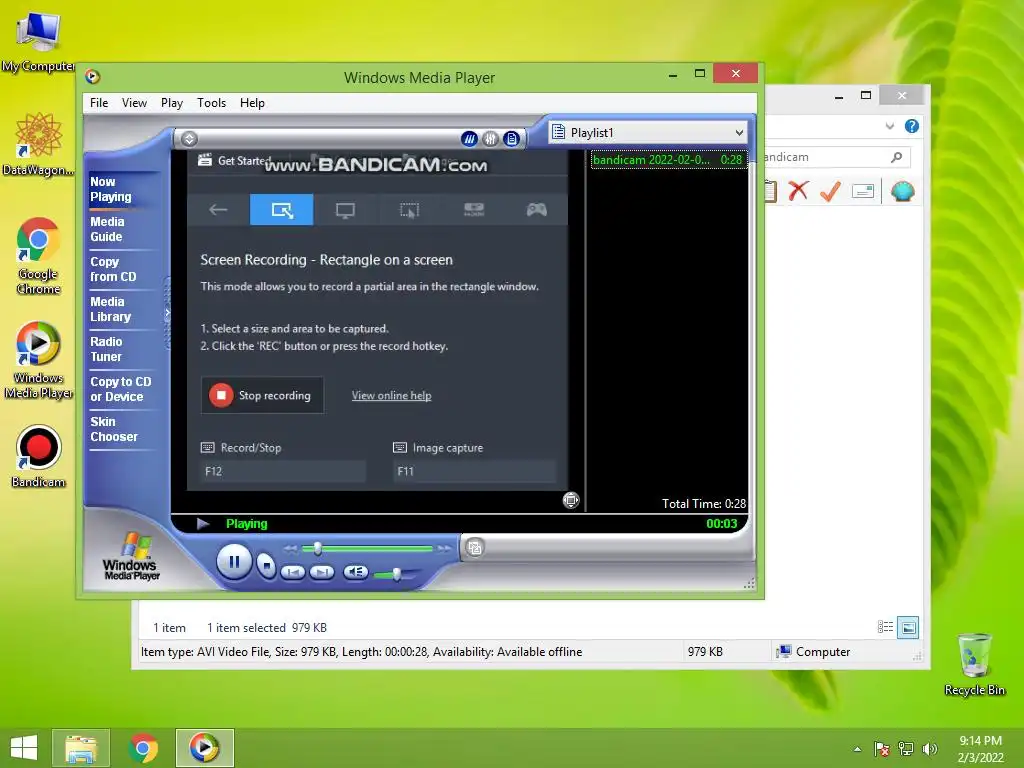1024x768 pixels.
Task: Toggle the Now Playing visualization settings button
Action: pos(469,138)
